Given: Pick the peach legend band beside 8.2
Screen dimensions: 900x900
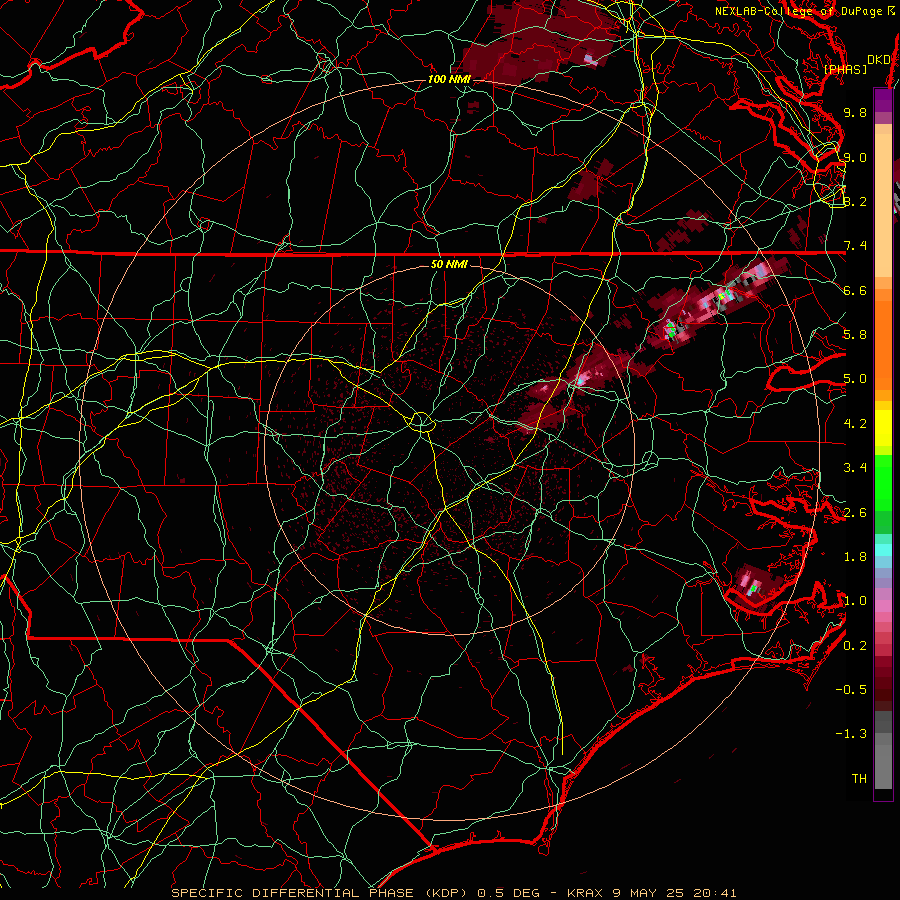Looking at the screenshot, I should click(883, 205).
